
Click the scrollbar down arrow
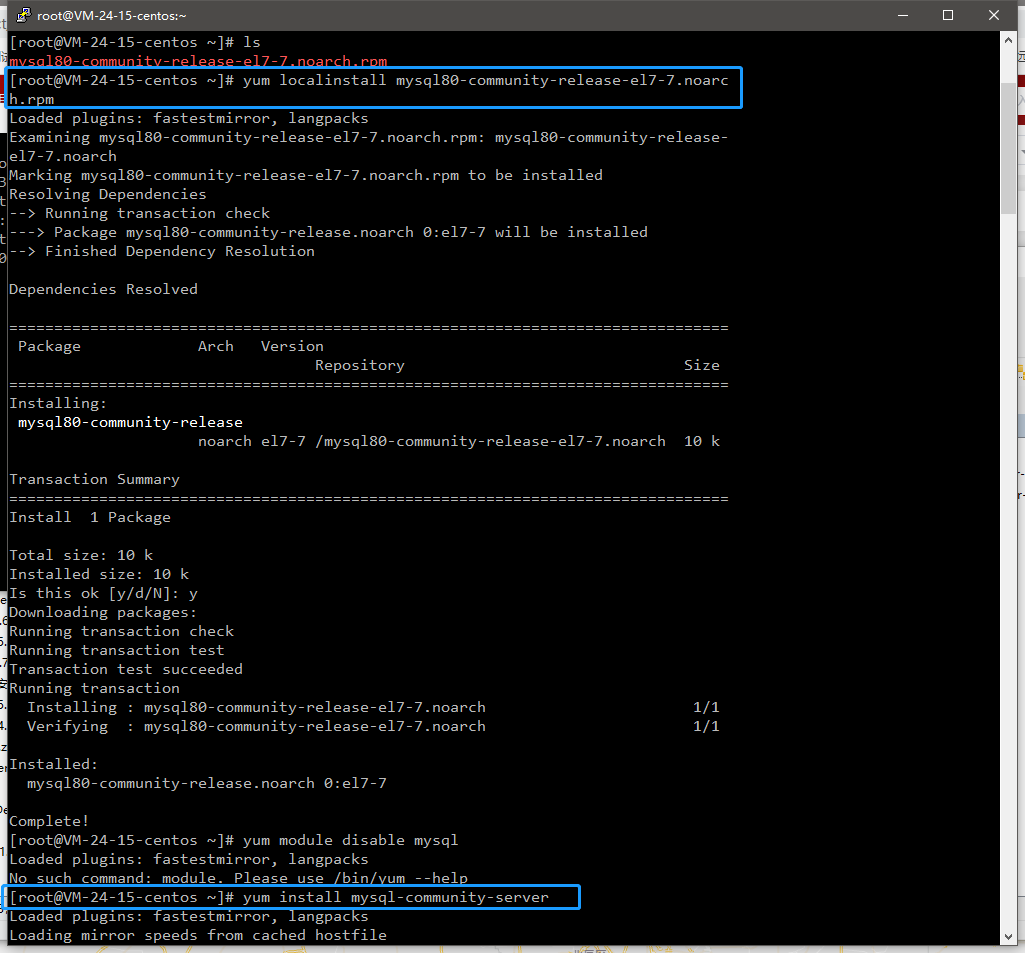click(x=1010, y=938)
